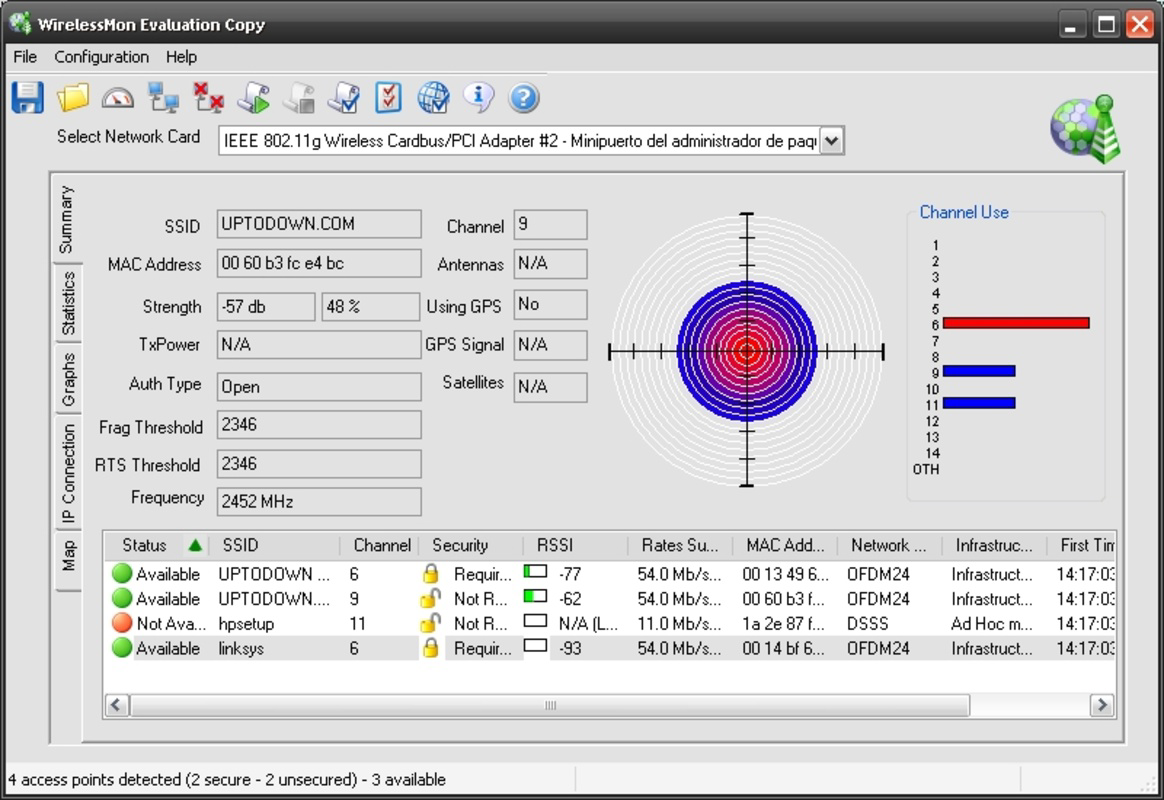Sort by the Infrastruc... column header
Screen dimensions: 1164x800
pyautogui.click(x=994, y=545)
